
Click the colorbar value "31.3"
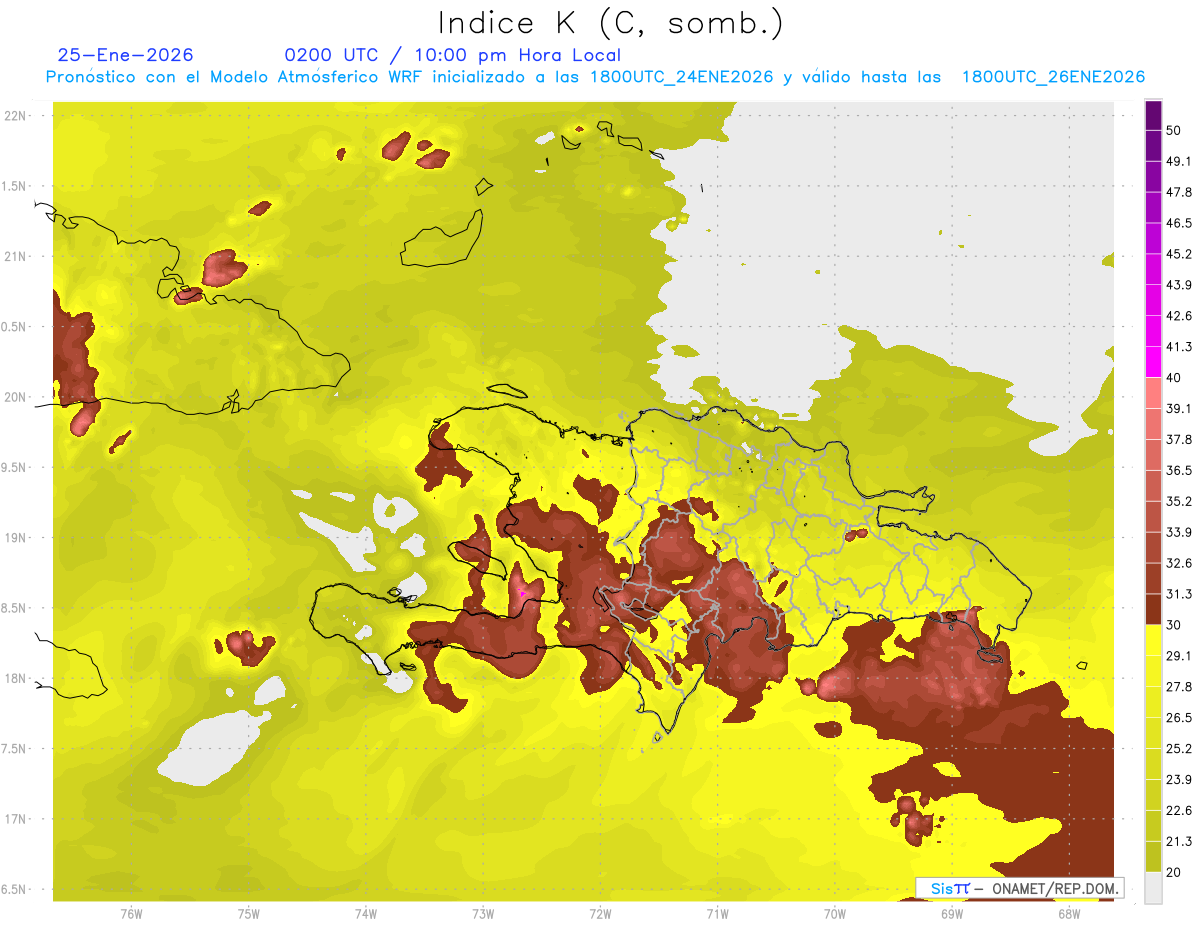click(x=1179, y=594)
